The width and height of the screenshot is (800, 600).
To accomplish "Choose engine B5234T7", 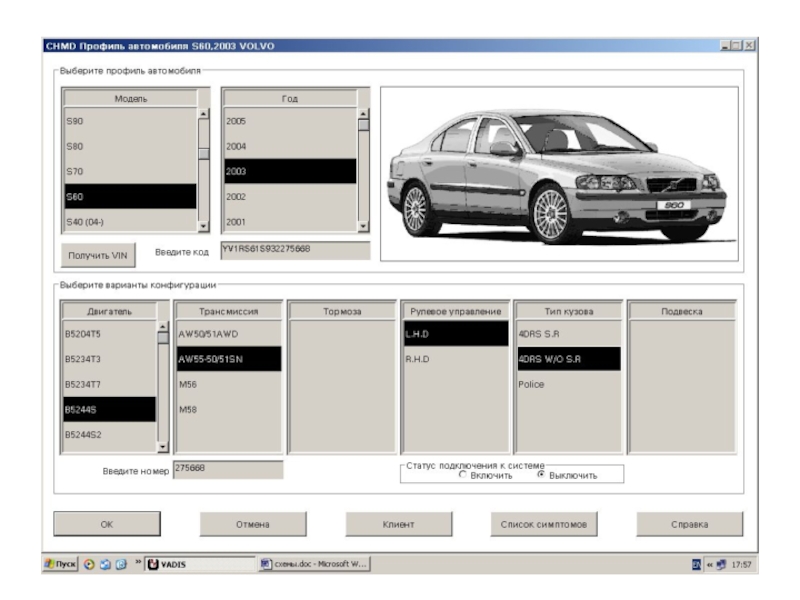I will 110,384.
